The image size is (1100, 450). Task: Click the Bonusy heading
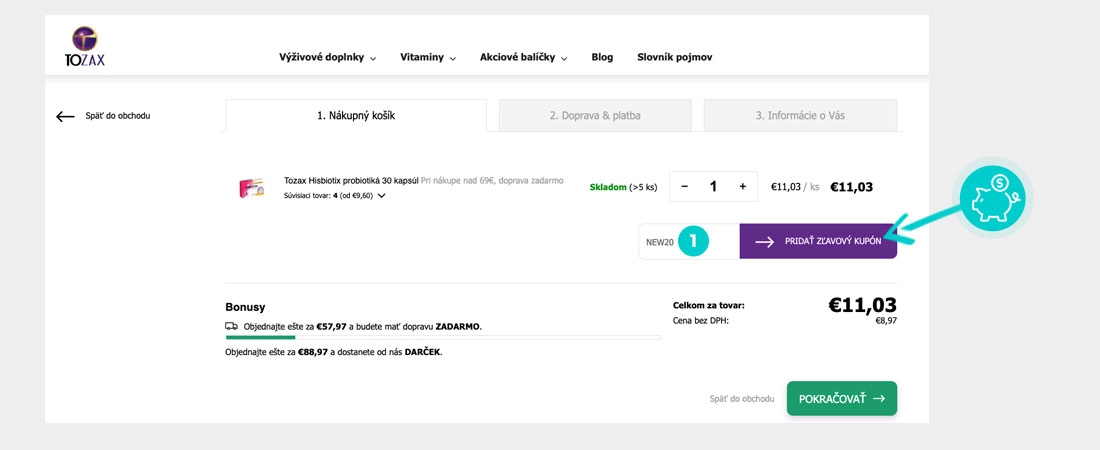pos(245,307)
